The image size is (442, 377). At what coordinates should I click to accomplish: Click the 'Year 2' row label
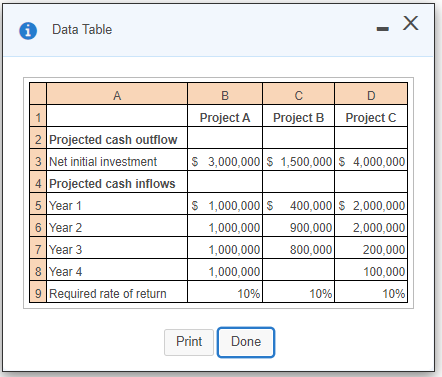pos(65,228)
